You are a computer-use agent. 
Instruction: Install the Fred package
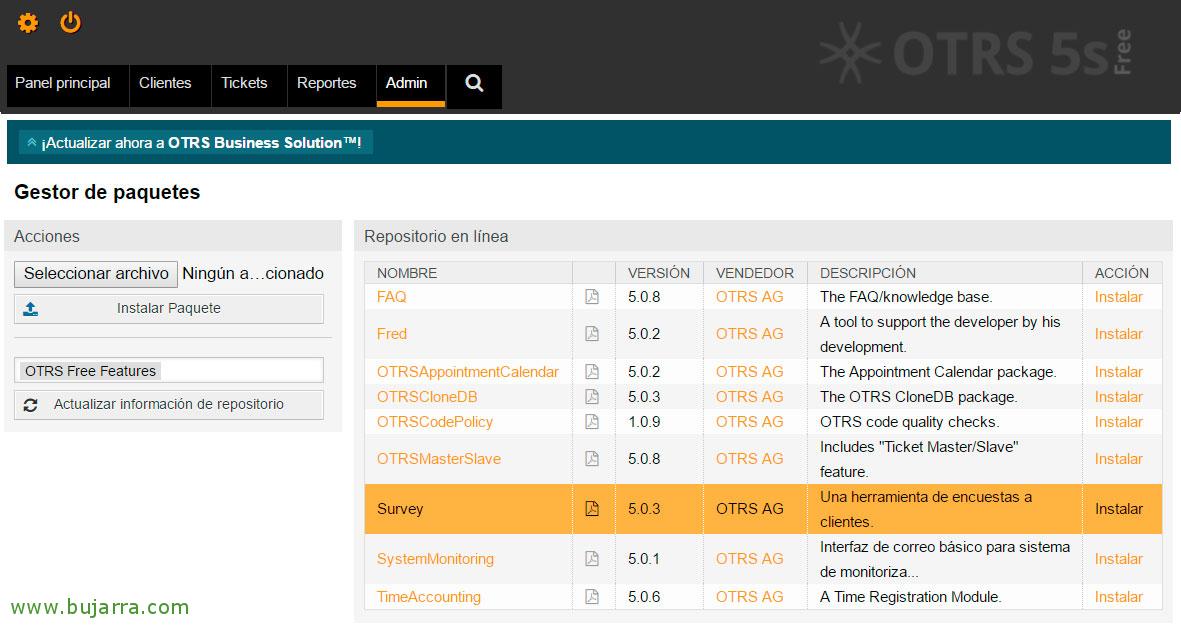point(1118,334)
